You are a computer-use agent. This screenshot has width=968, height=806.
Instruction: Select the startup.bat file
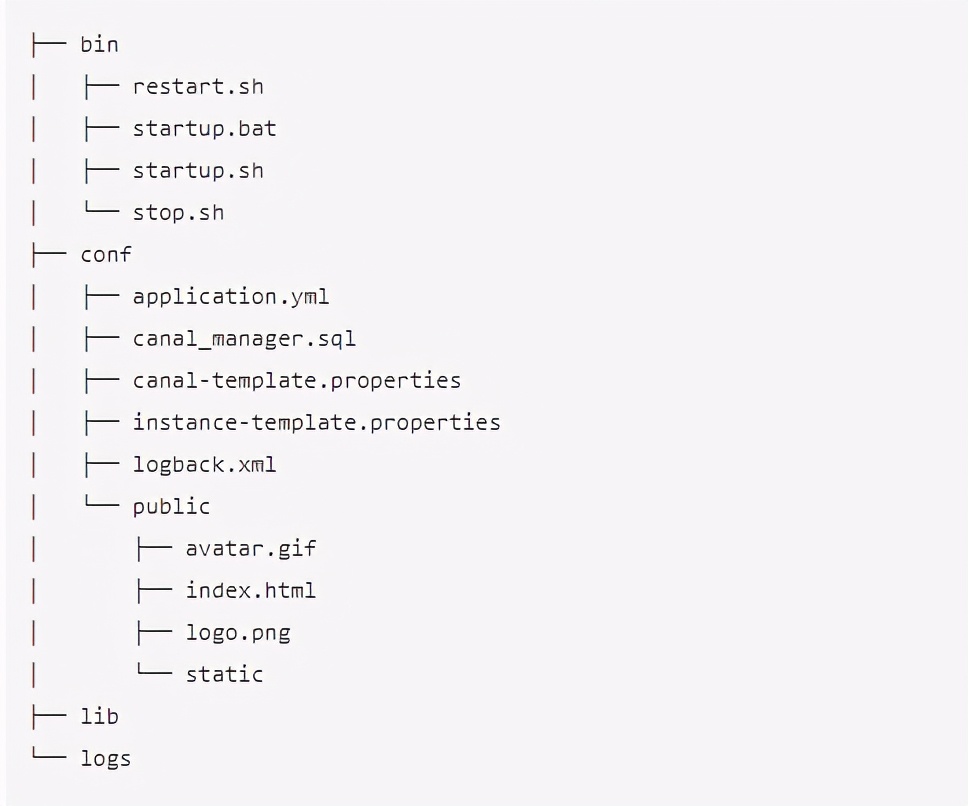pos(204,129)
